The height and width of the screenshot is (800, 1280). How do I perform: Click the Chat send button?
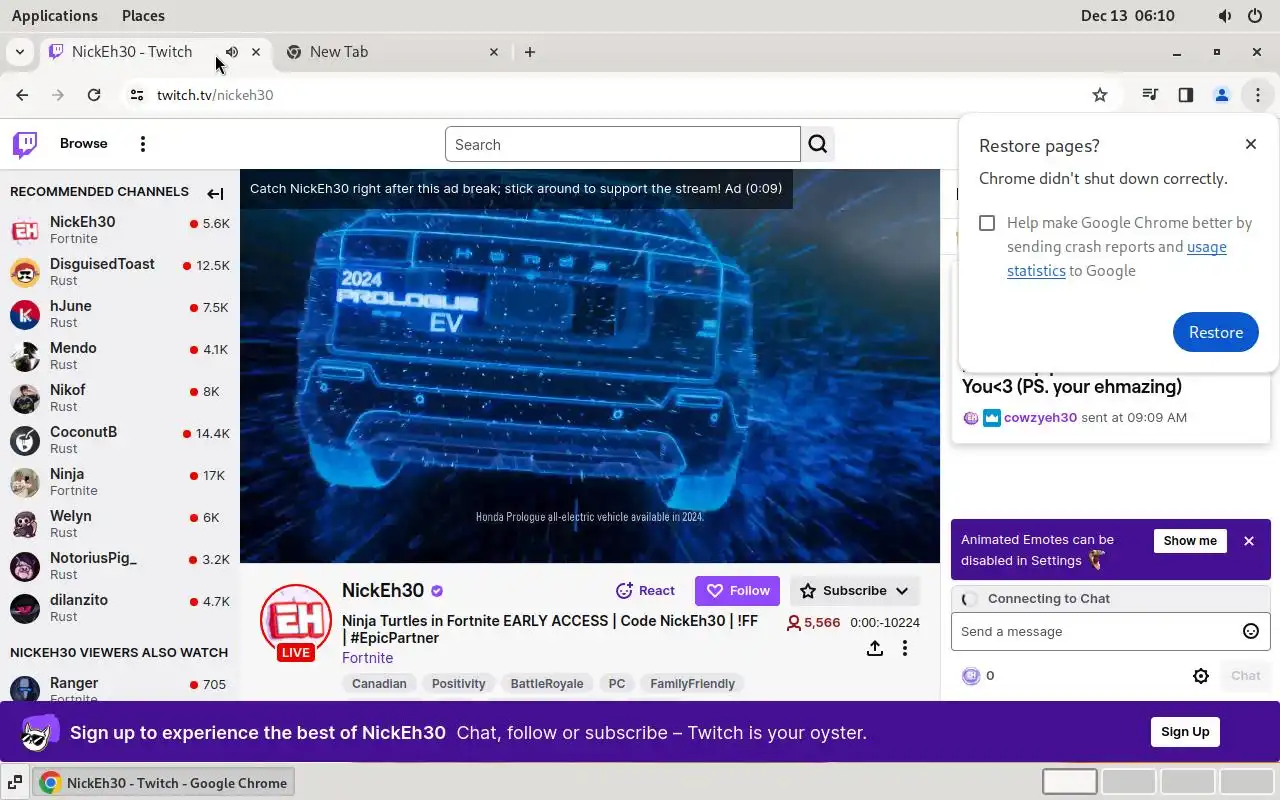click(x=1245, y=676)
